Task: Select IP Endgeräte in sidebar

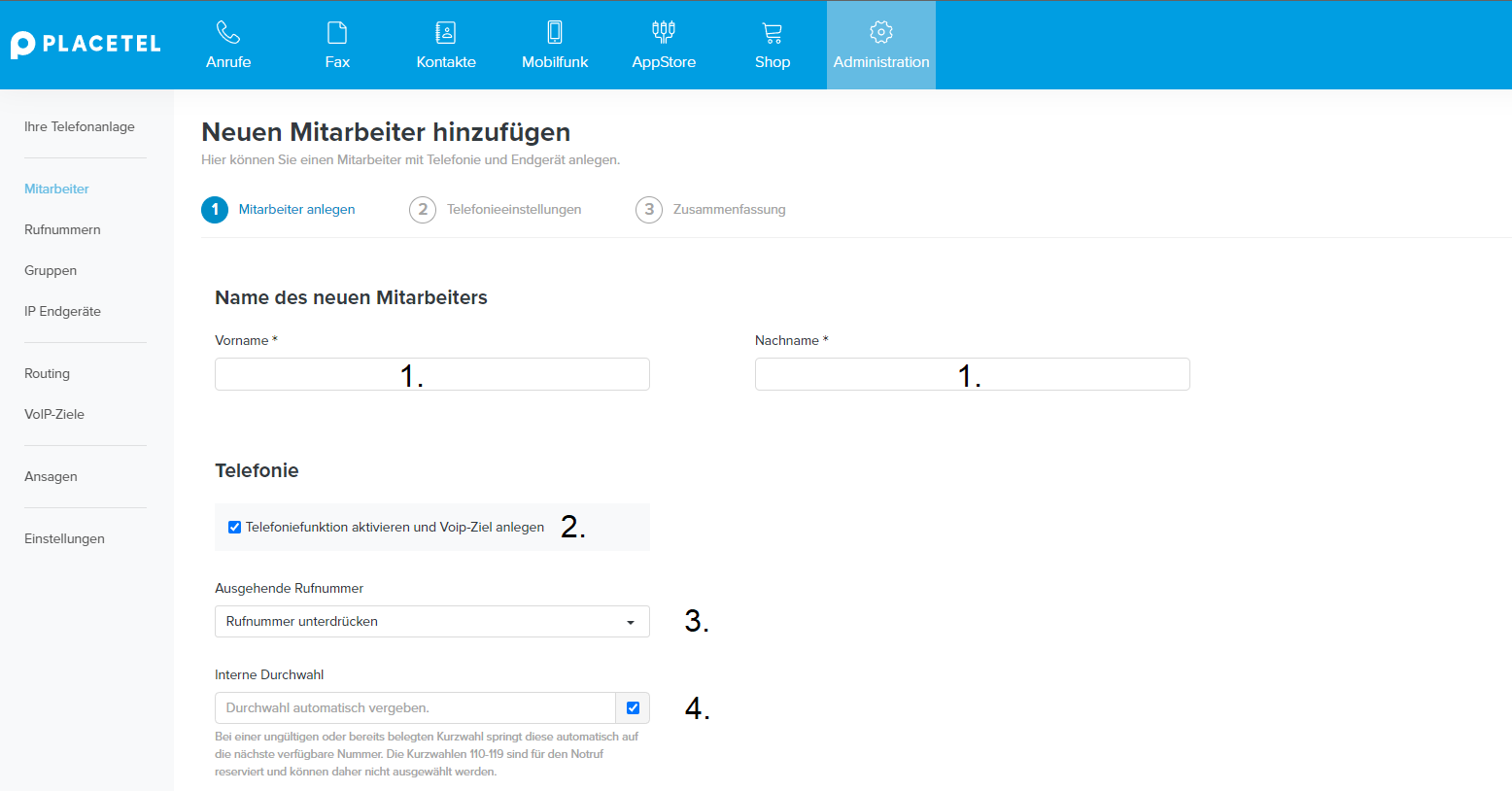Action: (x=62, y=311)
